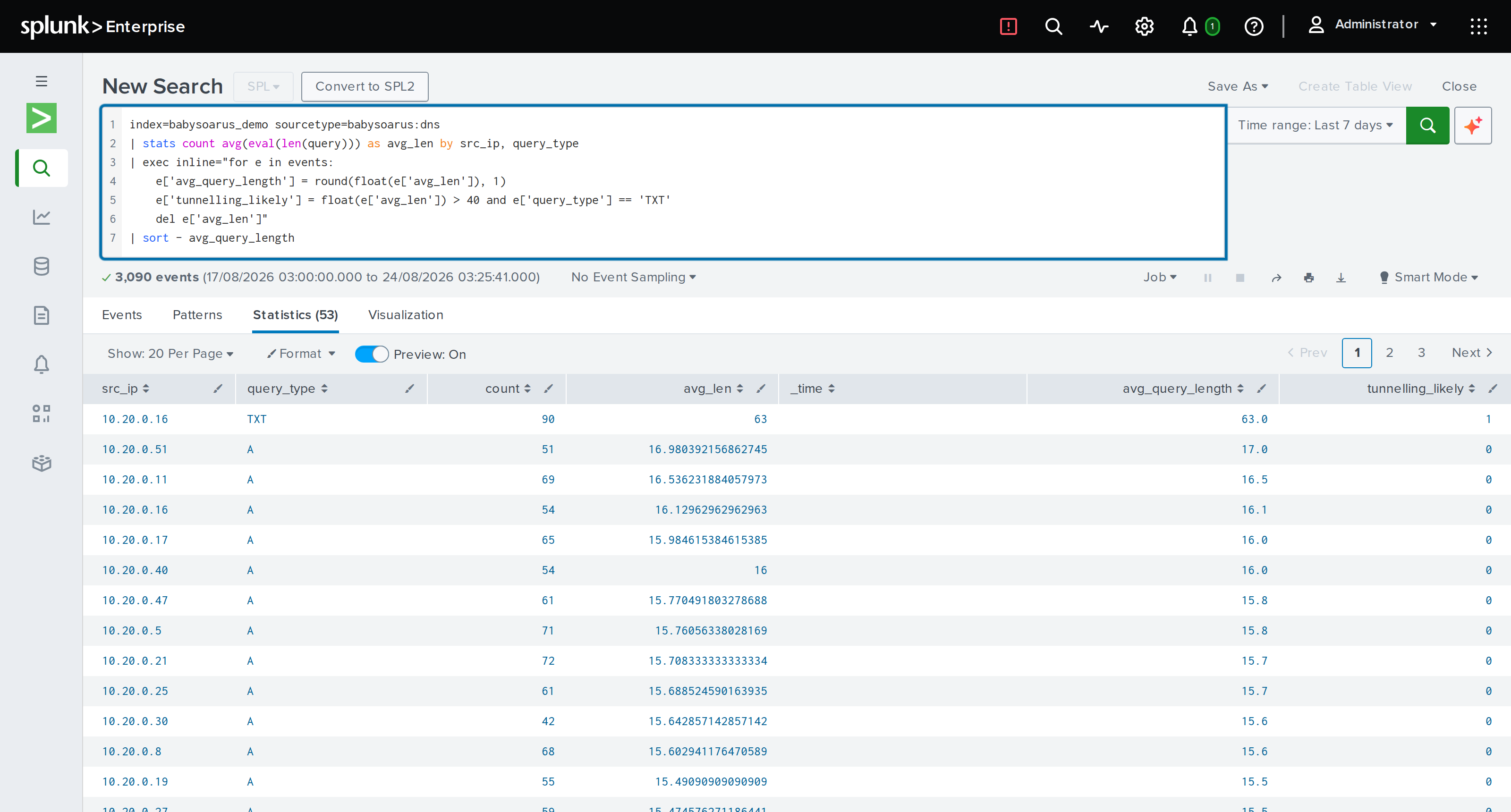Viewport: 1511px width, 812px height.
Task: Click avg_len value 16.536231884057973
Action: (707, 480)
